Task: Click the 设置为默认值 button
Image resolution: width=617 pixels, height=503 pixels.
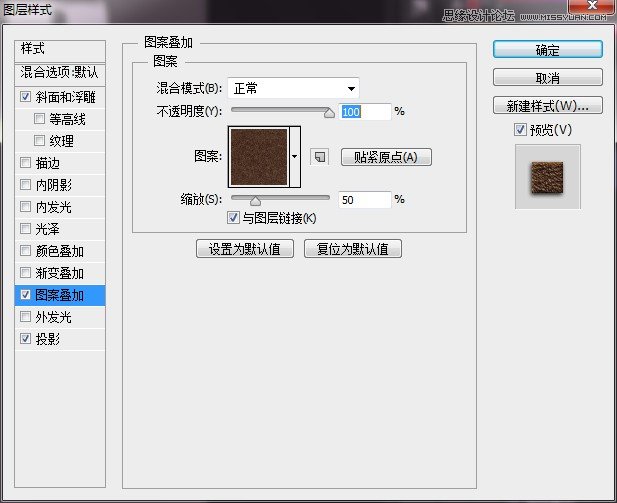Action: (245, 249)
